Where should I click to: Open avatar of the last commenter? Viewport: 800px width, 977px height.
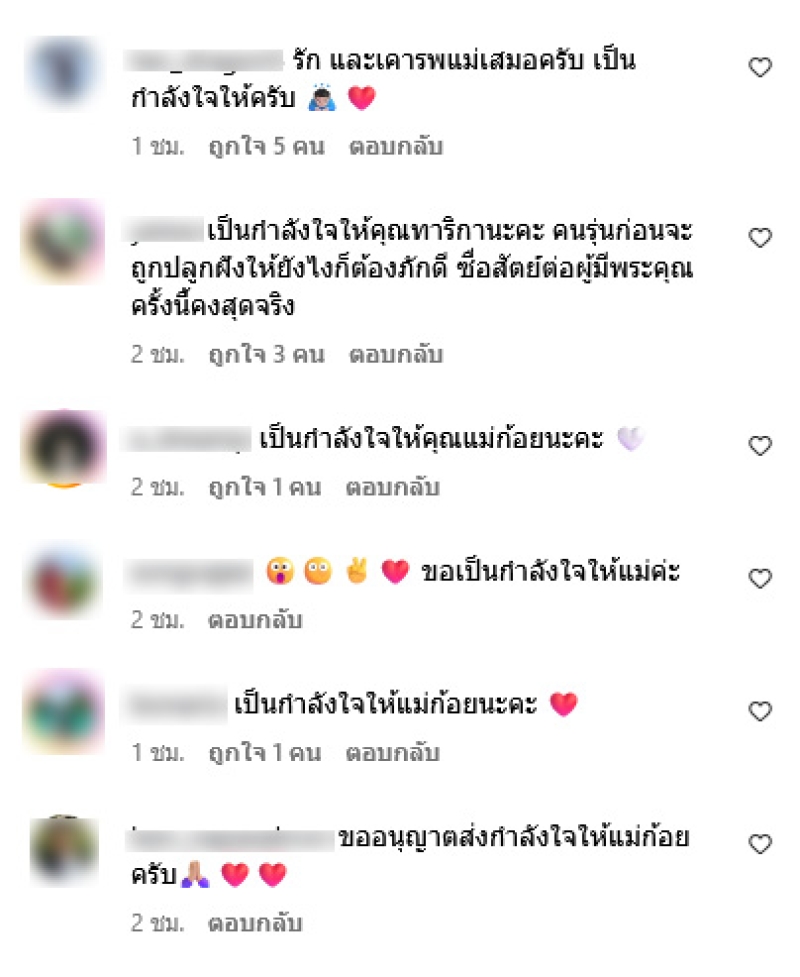tap(64, 850)
